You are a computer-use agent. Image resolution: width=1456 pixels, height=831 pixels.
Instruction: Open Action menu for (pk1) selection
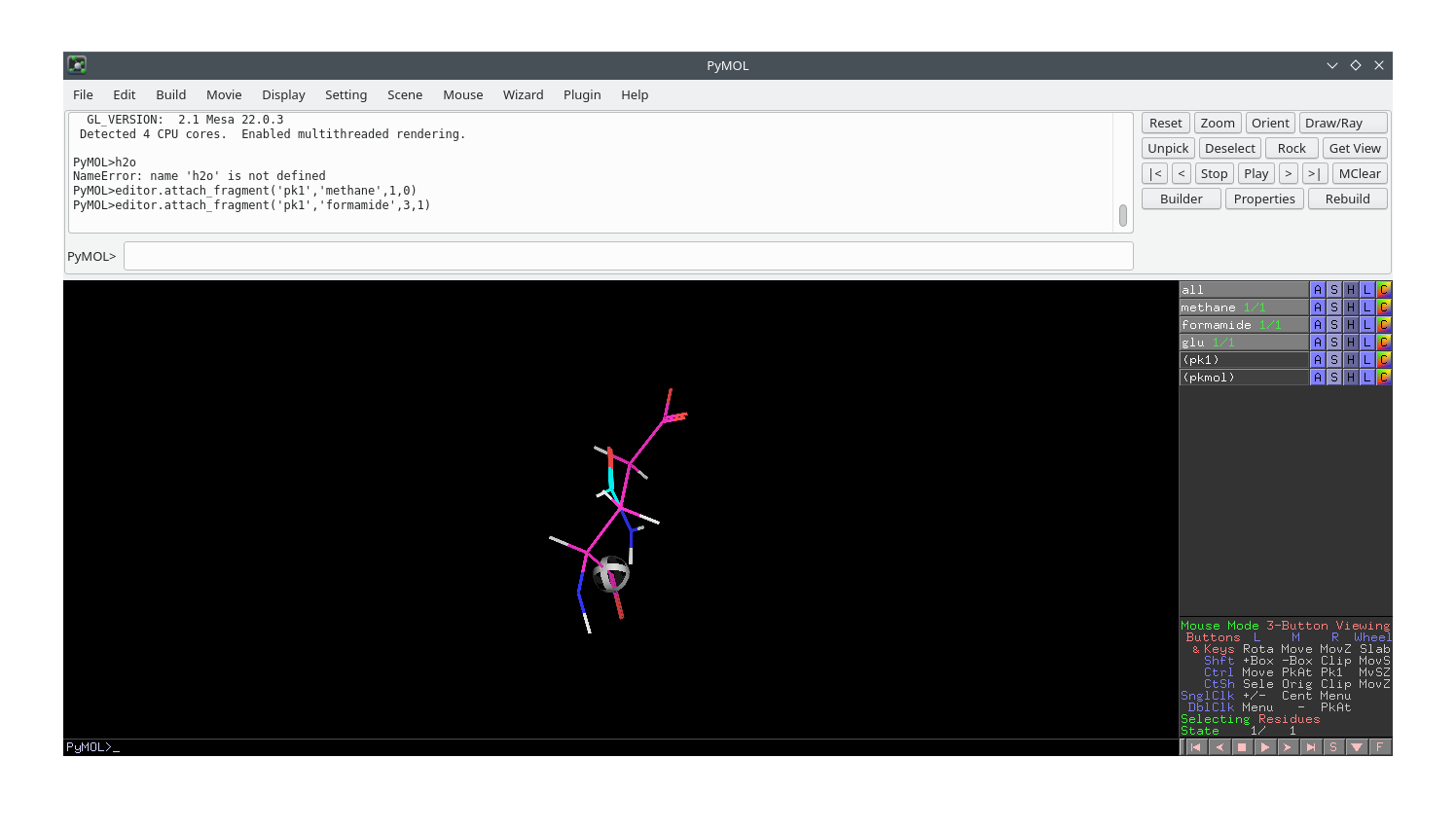(1318, 360)
